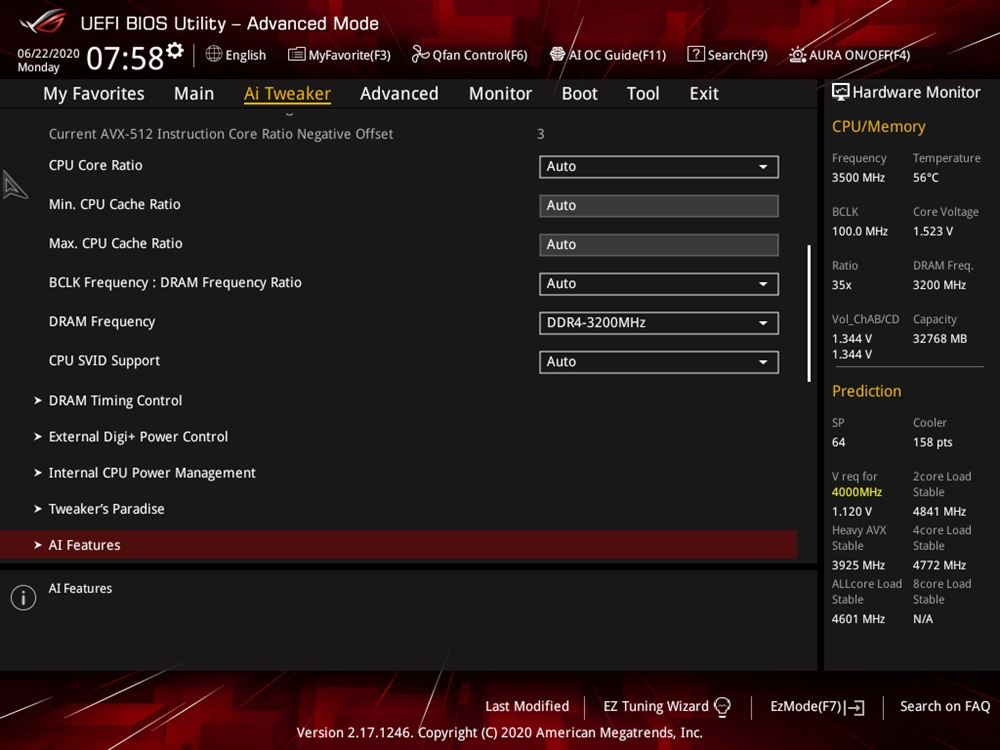Click the CPU/Memory section heading
1000x750 pixels.
pos(878,126)
